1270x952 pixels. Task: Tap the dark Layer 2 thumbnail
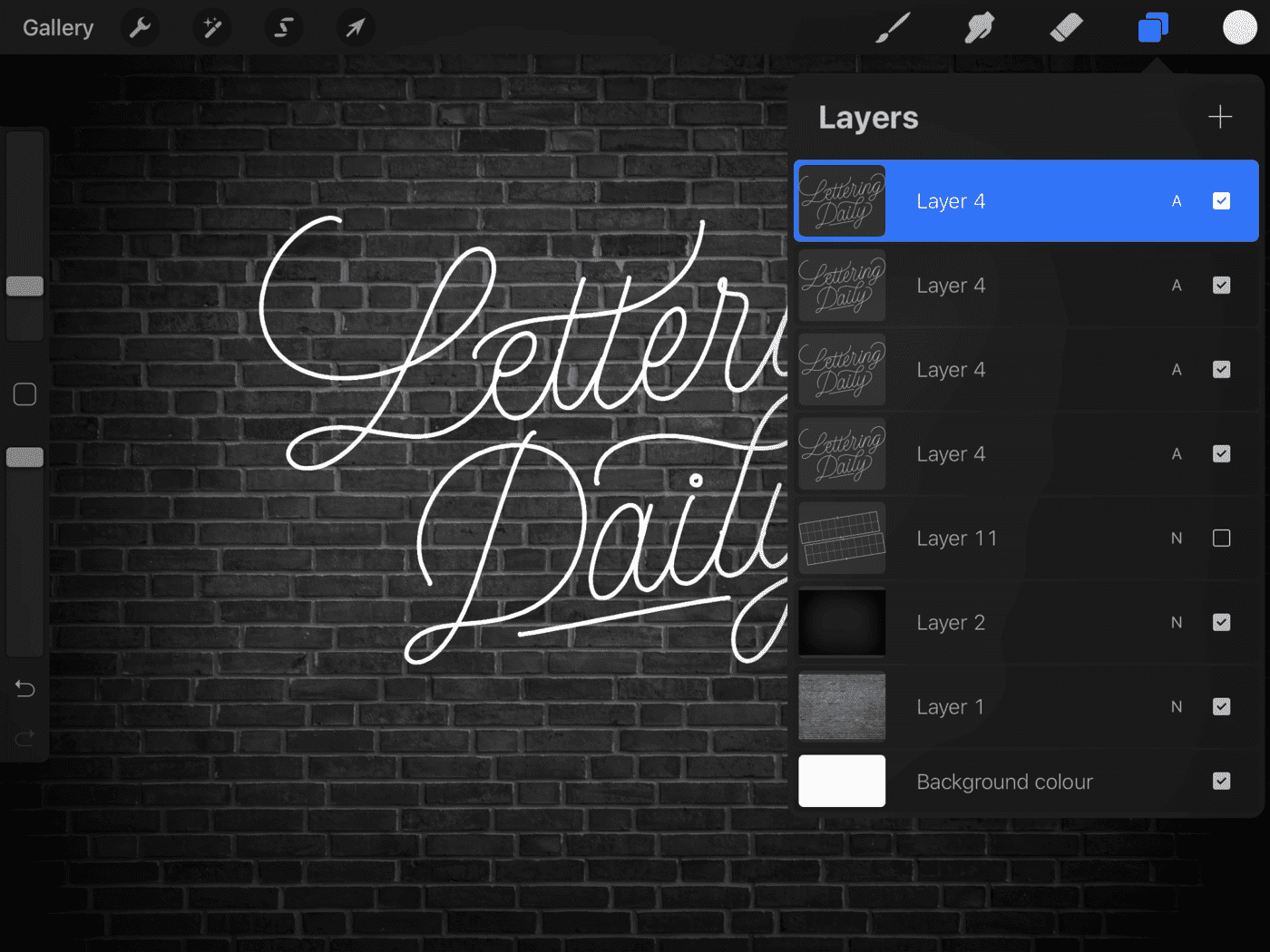click(x=842, y=623)
